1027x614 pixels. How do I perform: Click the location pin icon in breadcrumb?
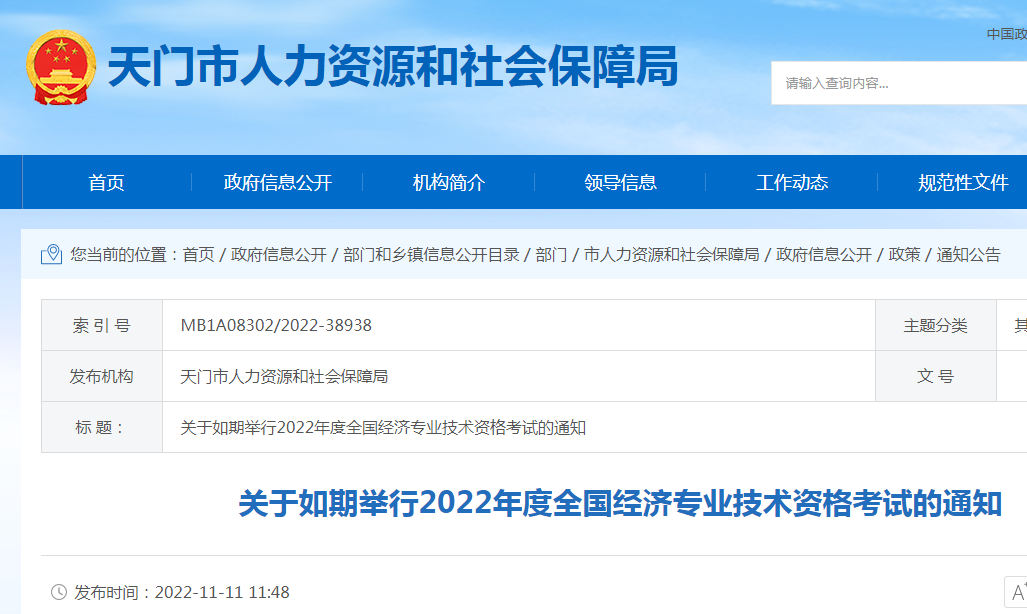(52, 254)
